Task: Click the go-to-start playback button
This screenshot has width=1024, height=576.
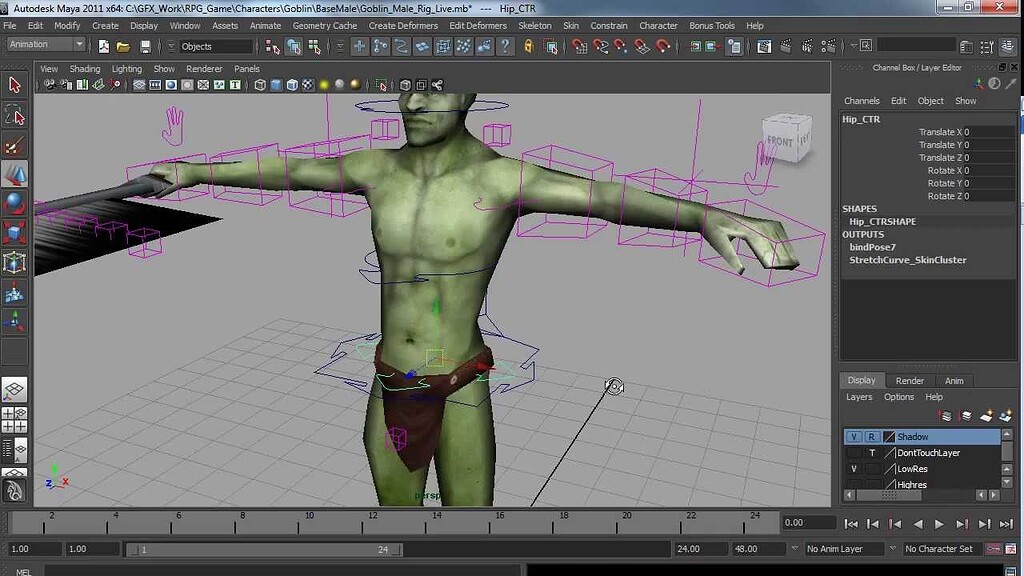Action: pos(852,523)
